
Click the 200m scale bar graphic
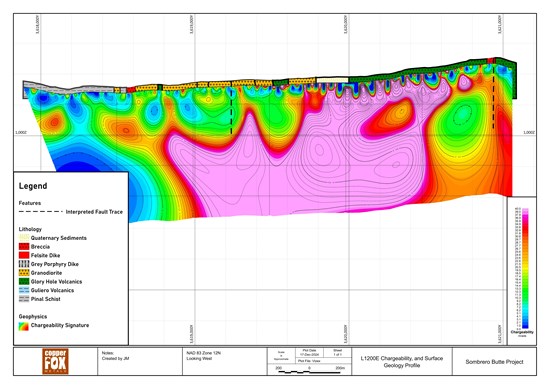point(309,372)
